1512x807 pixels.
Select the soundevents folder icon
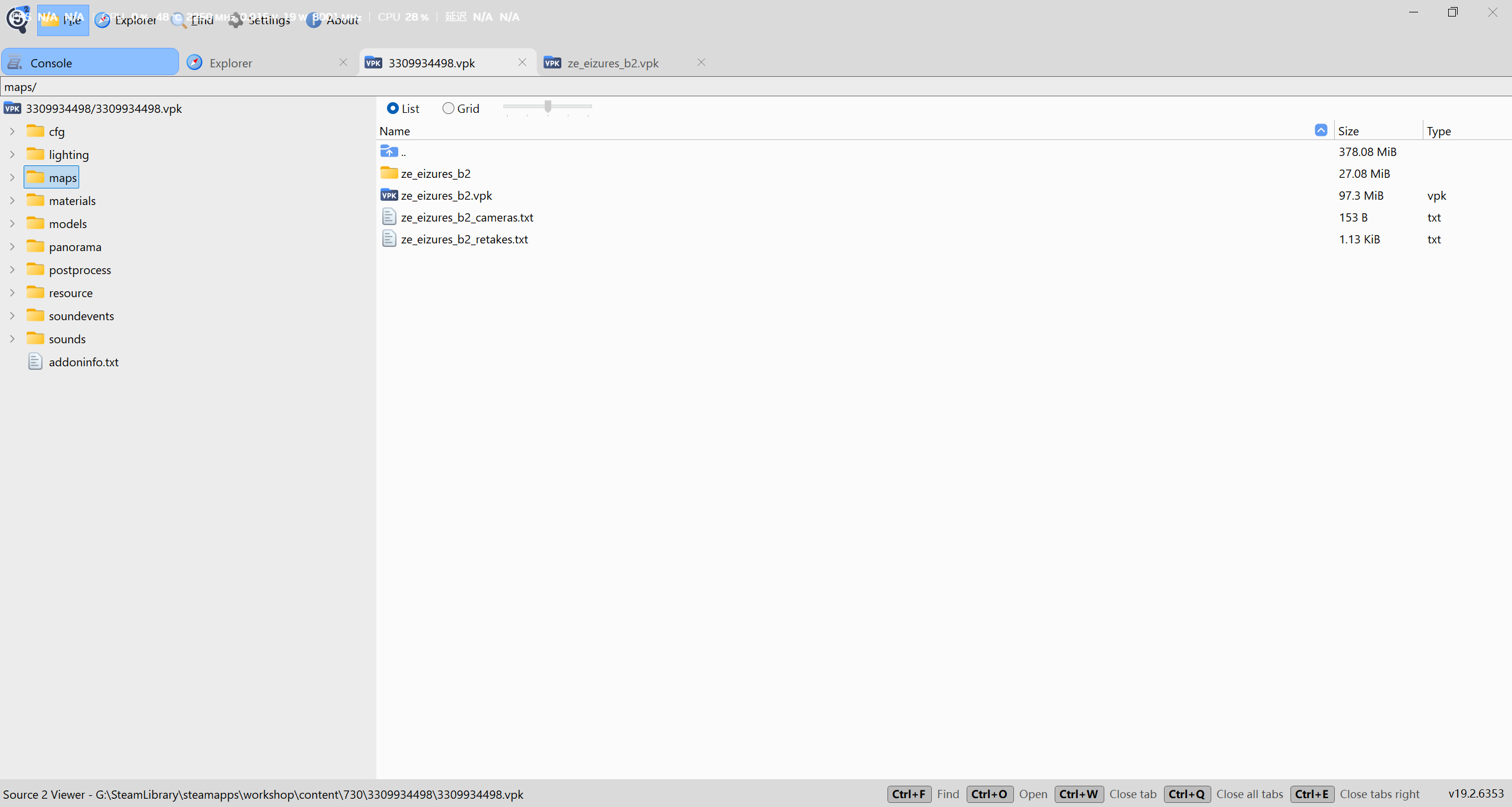point(35,315)
